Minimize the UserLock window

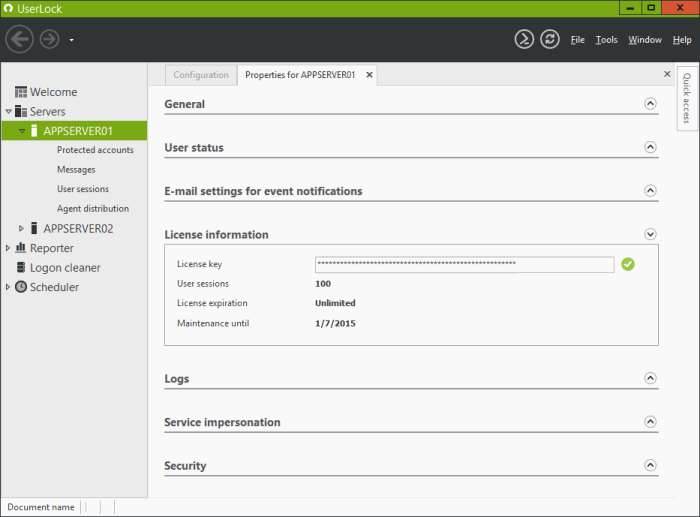pyautogui.click(x=630, y=8)
